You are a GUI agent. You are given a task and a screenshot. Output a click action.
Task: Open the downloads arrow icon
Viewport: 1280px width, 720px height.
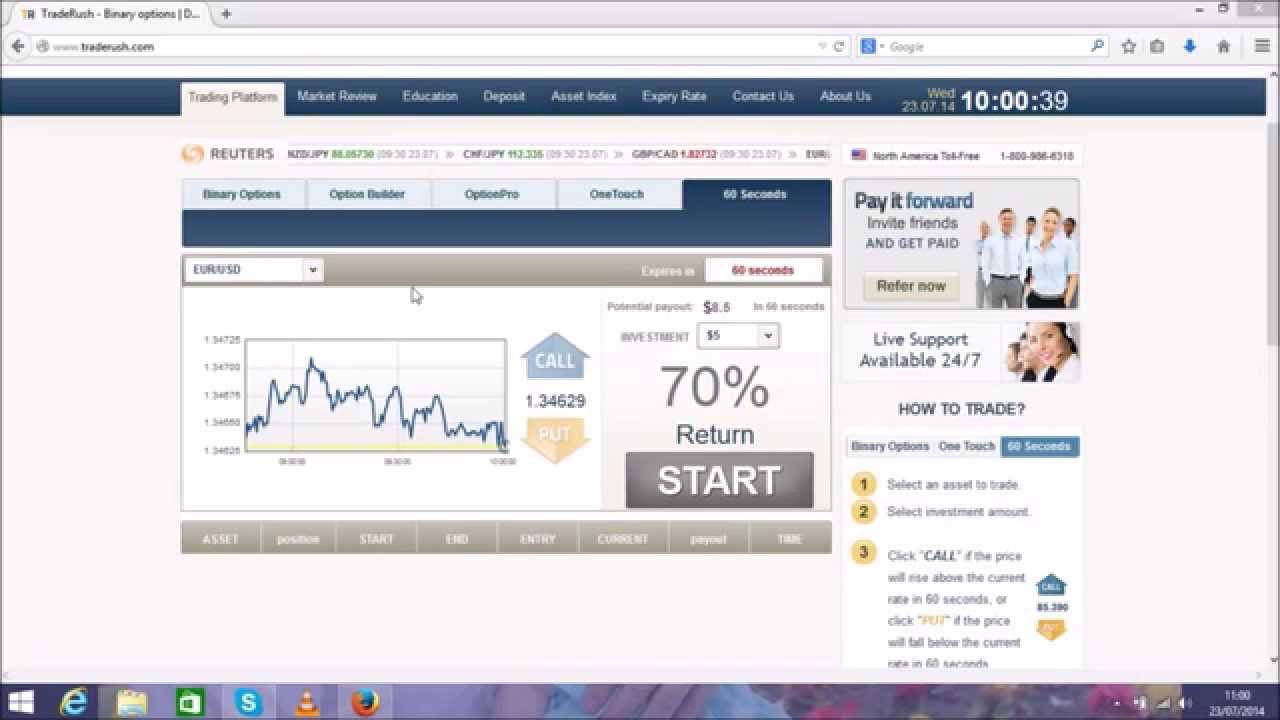tap(1190, 46)
